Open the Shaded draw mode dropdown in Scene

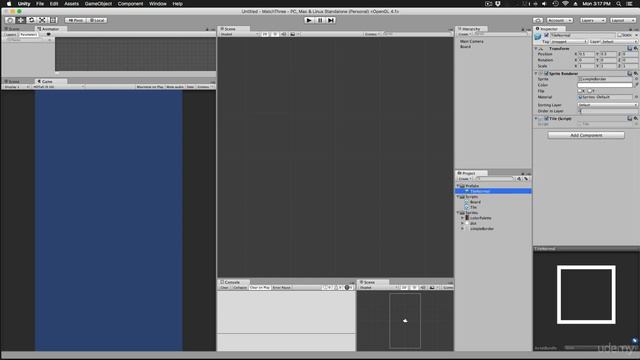point(239,34)
